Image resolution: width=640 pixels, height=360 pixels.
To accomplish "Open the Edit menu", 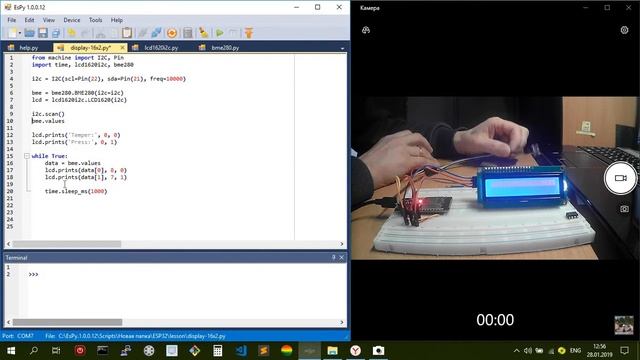I will click(29, 20).
